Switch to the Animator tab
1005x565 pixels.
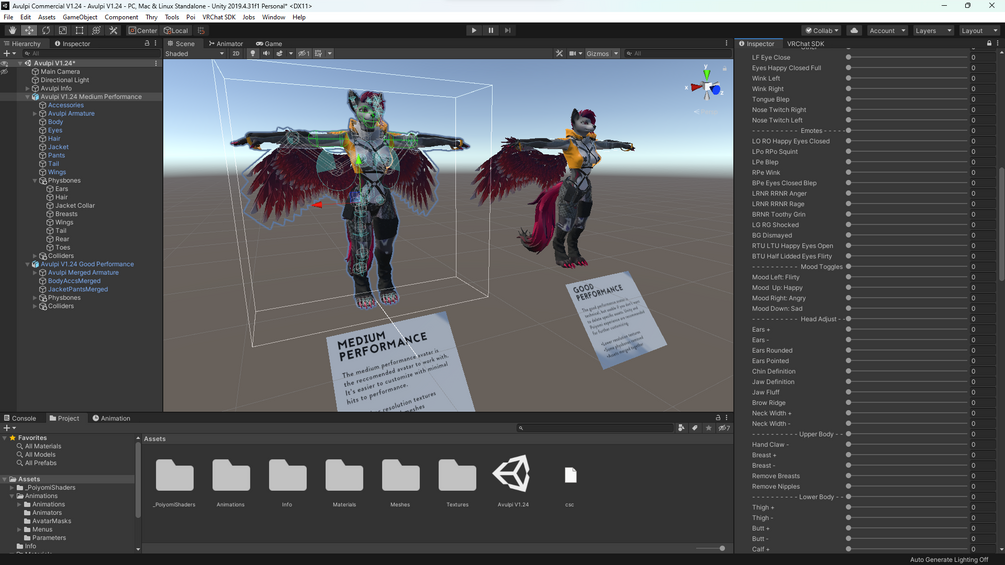pyautogui.click(x=226, y=44)
